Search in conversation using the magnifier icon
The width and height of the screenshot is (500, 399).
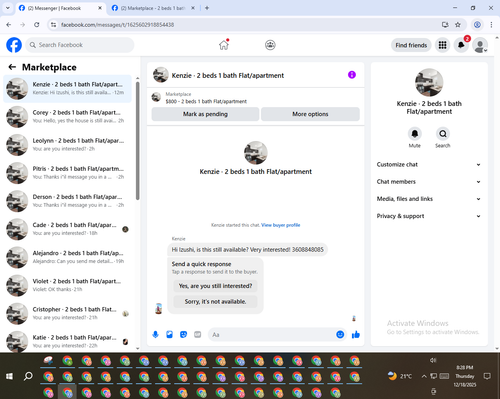click(443, 134)
